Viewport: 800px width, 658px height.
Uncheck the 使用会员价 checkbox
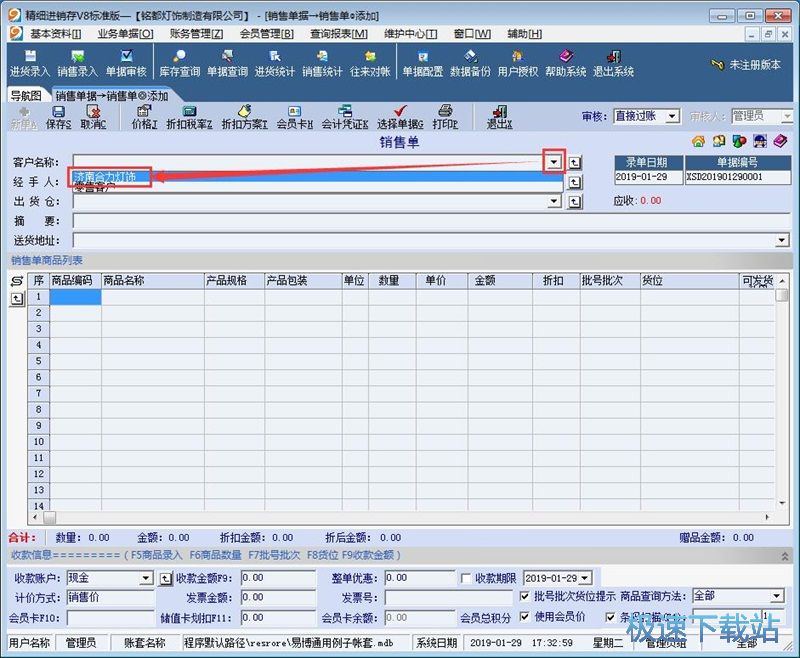coord(524,618)
